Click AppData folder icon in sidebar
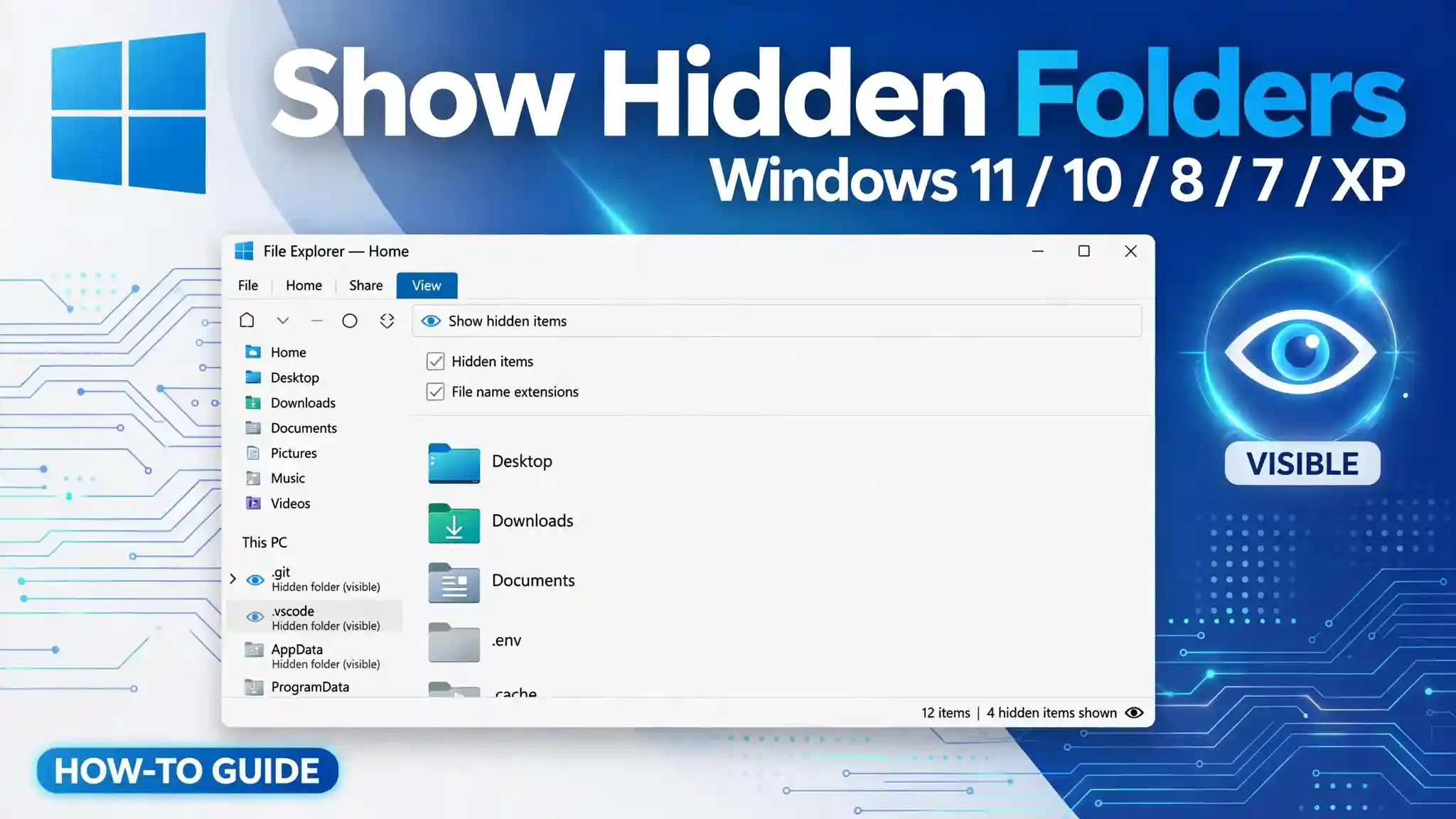This screenshot has height=819, width=1456. [x=253, y=649]
